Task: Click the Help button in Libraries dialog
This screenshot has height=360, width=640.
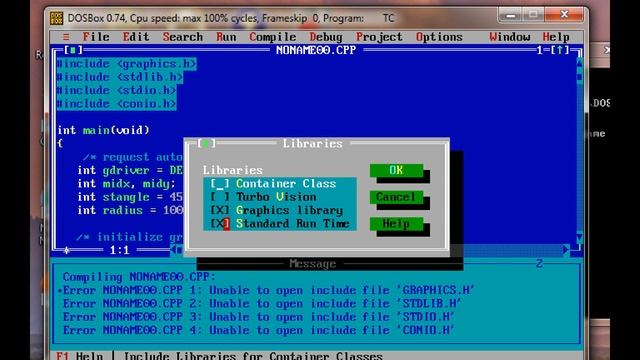Action: point(396,224)
